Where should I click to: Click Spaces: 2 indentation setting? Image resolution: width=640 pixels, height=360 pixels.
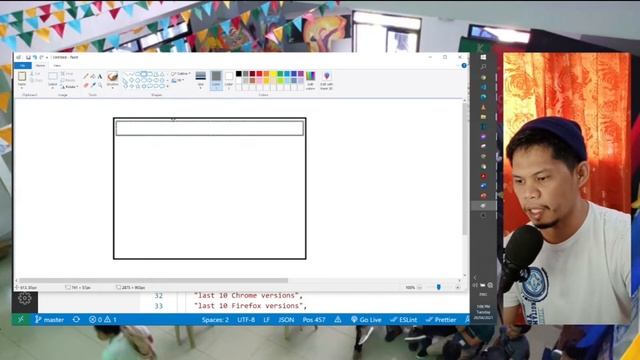[215, 320]
